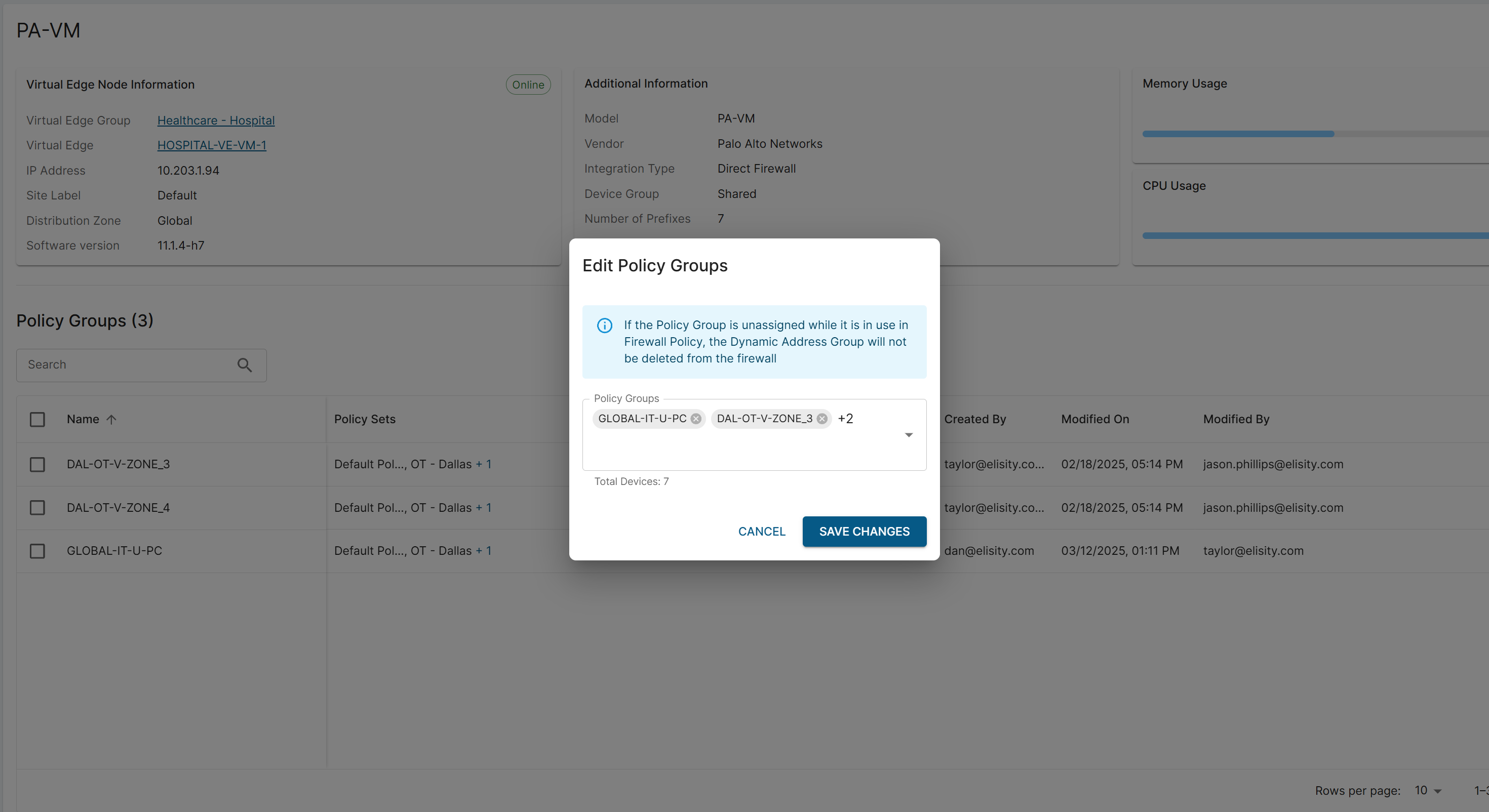Toggle the select-all checkbox in header

tap(37, 420)
